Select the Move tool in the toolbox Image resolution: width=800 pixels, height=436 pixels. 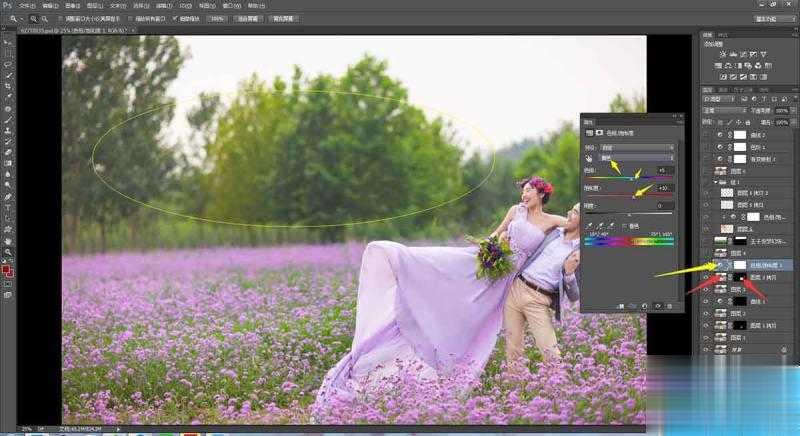8,42
